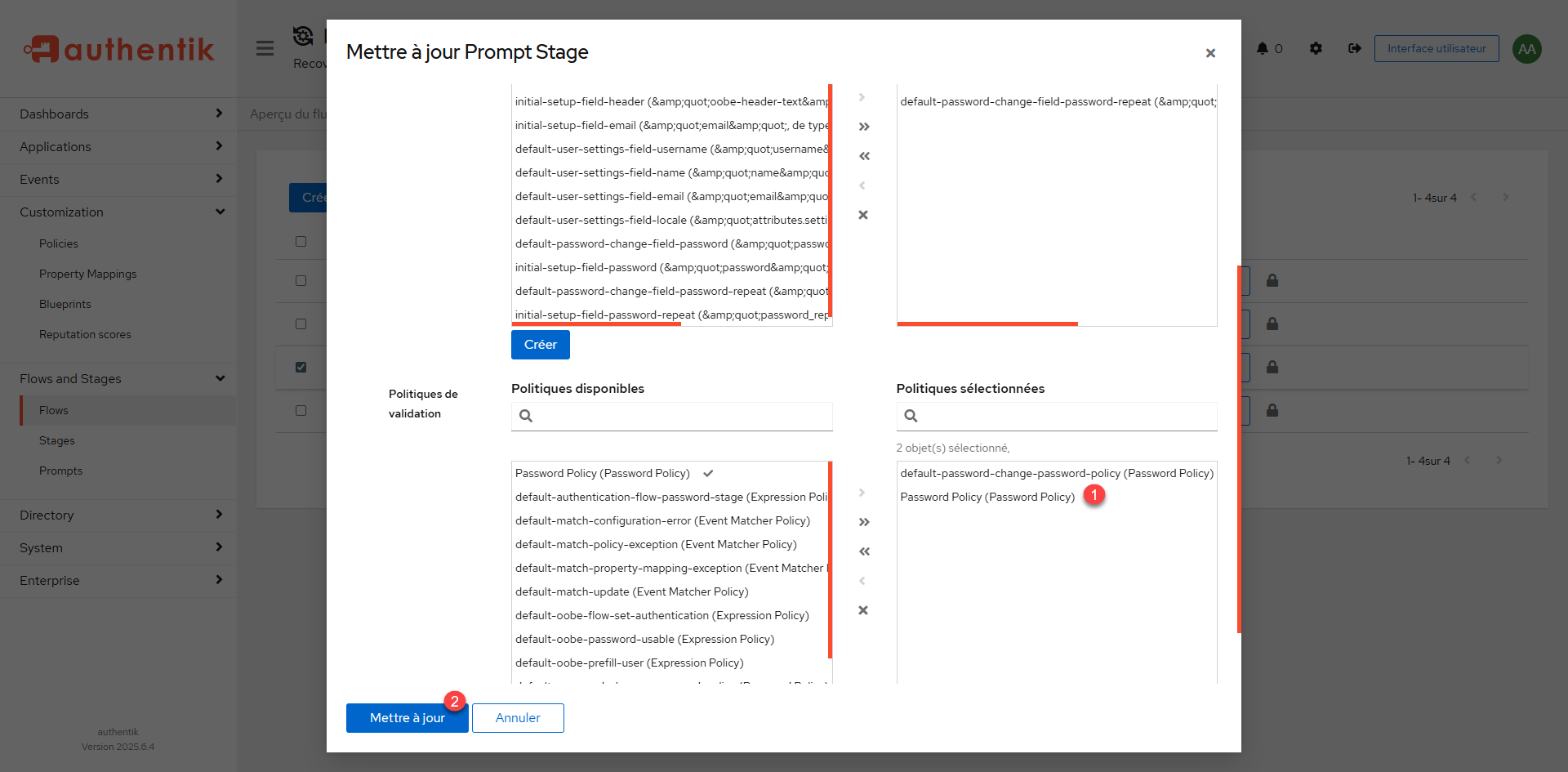
Task: Toggle the checked row checkbox in table
Action: click(301, 367)
